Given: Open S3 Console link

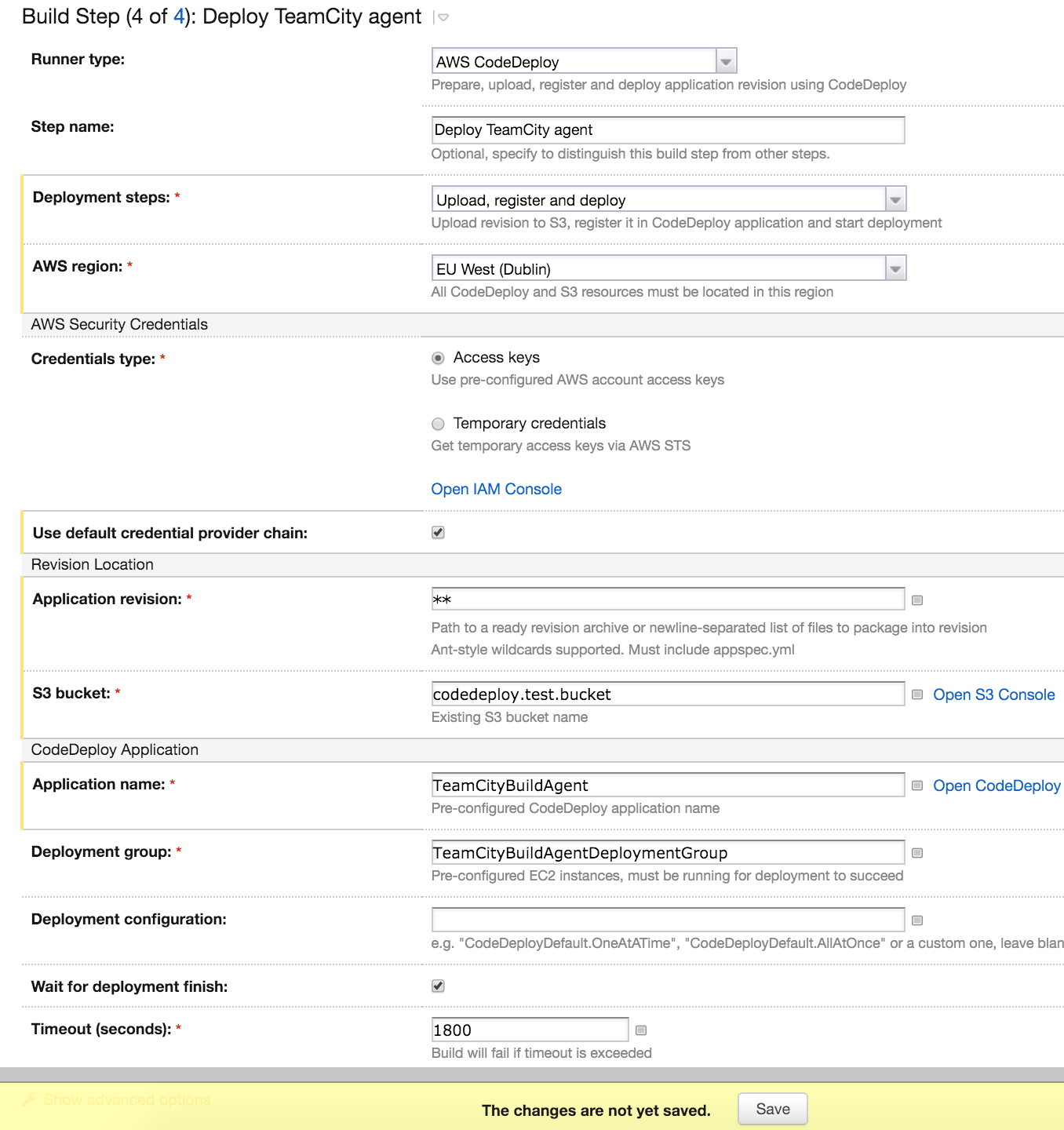Looking at the screenshot, I should 994,694.
